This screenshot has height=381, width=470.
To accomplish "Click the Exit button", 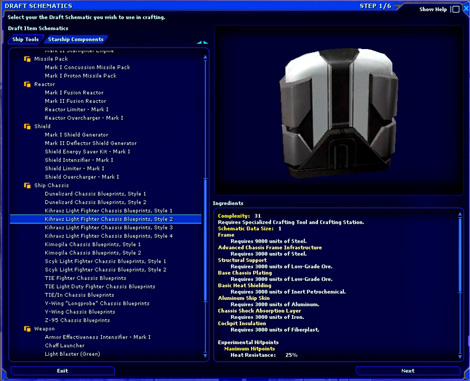I will 62,371.
